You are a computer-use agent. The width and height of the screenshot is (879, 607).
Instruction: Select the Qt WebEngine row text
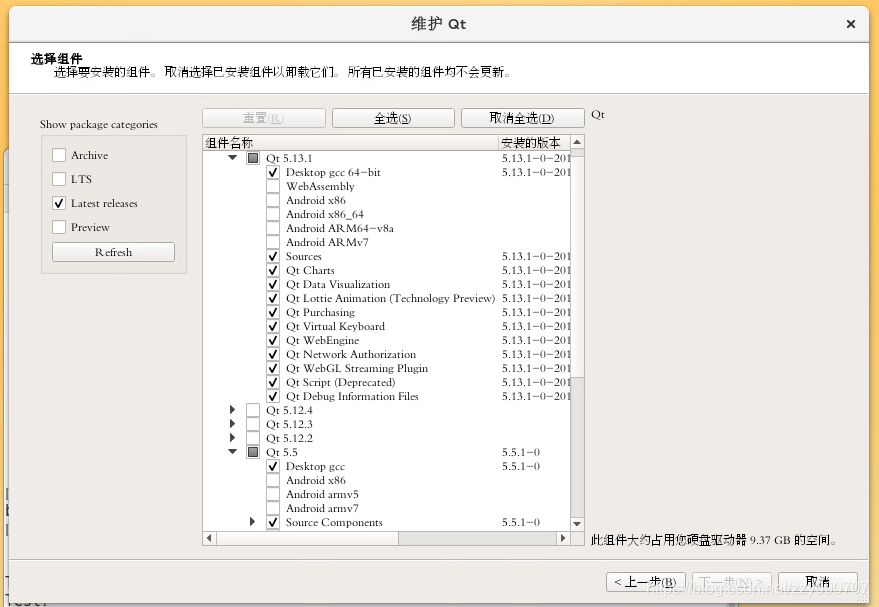(x=322, y=340)
